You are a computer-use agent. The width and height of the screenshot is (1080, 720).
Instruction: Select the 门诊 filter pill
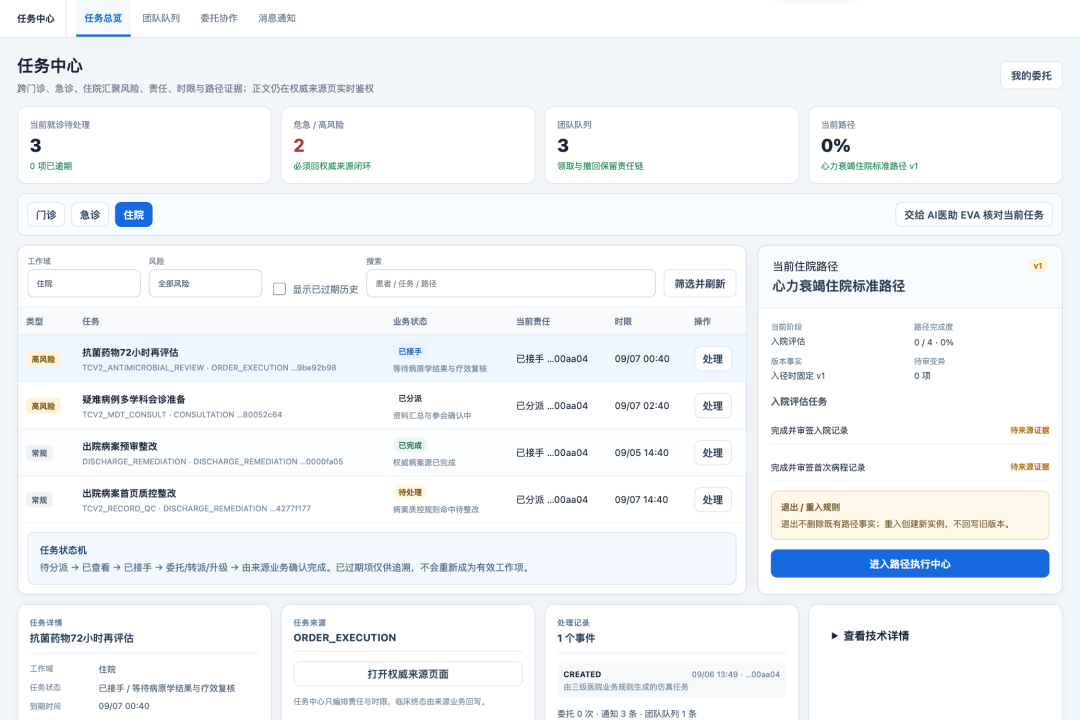pos(46,215)
